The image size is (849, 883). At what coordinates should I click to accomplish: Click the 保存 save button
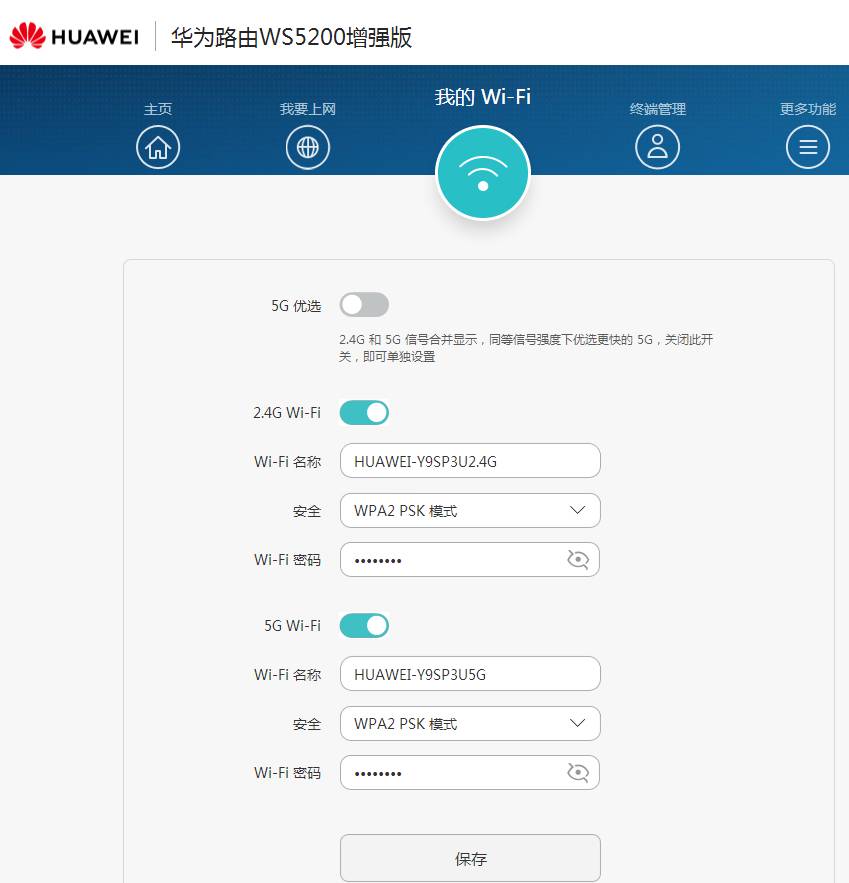click(x=470, y=858)
